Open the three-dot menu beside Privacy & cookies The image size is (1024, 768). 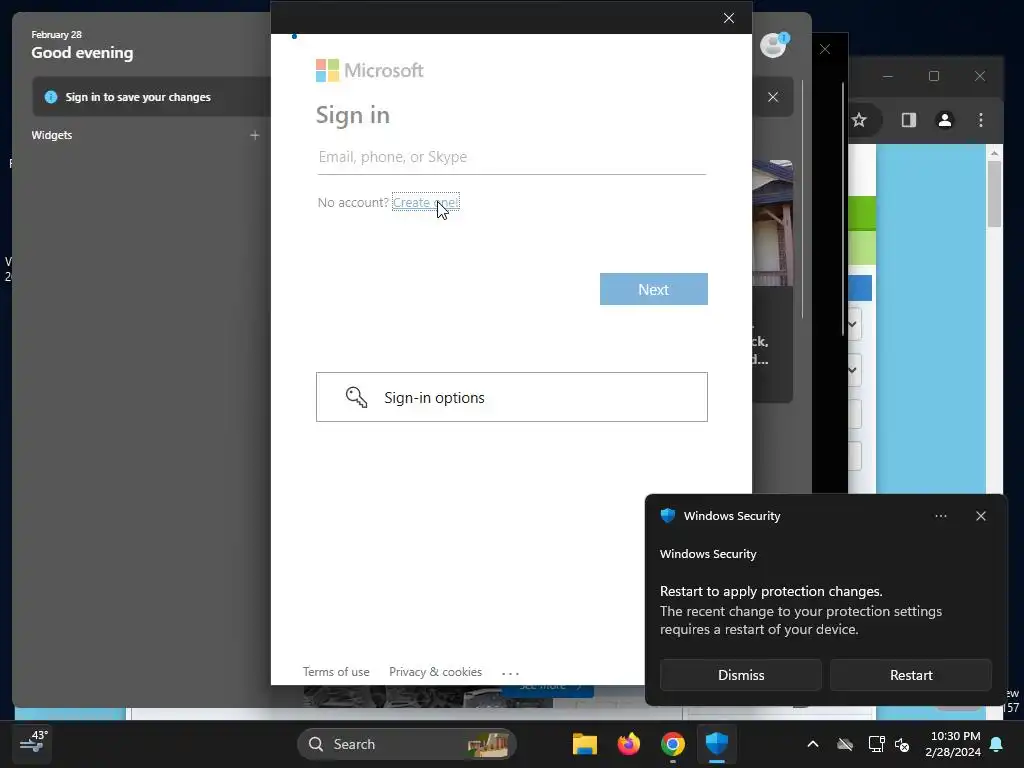coord(511,673)
